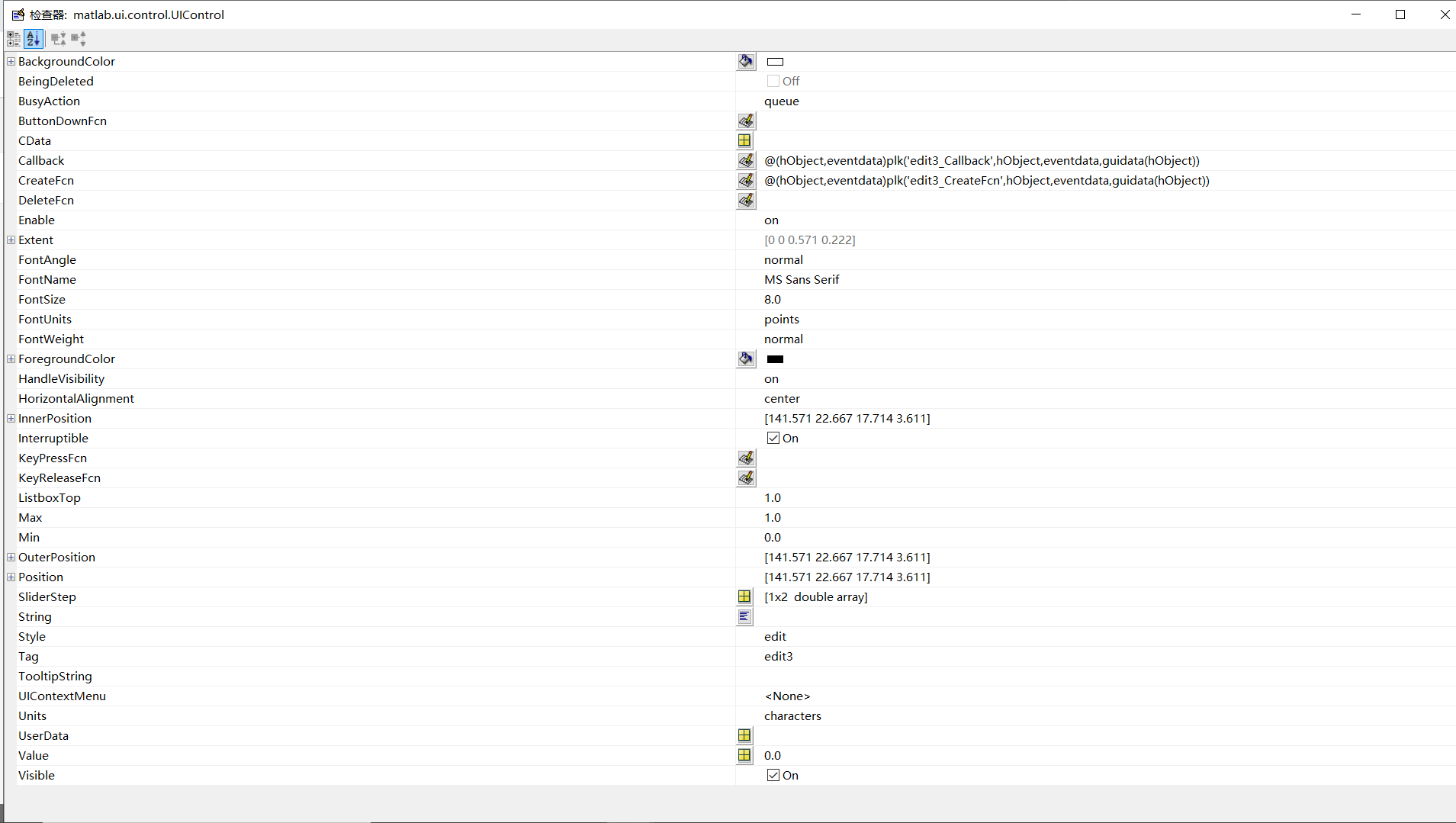Edit the Callback edit3_Callback expression

point(982,160)
